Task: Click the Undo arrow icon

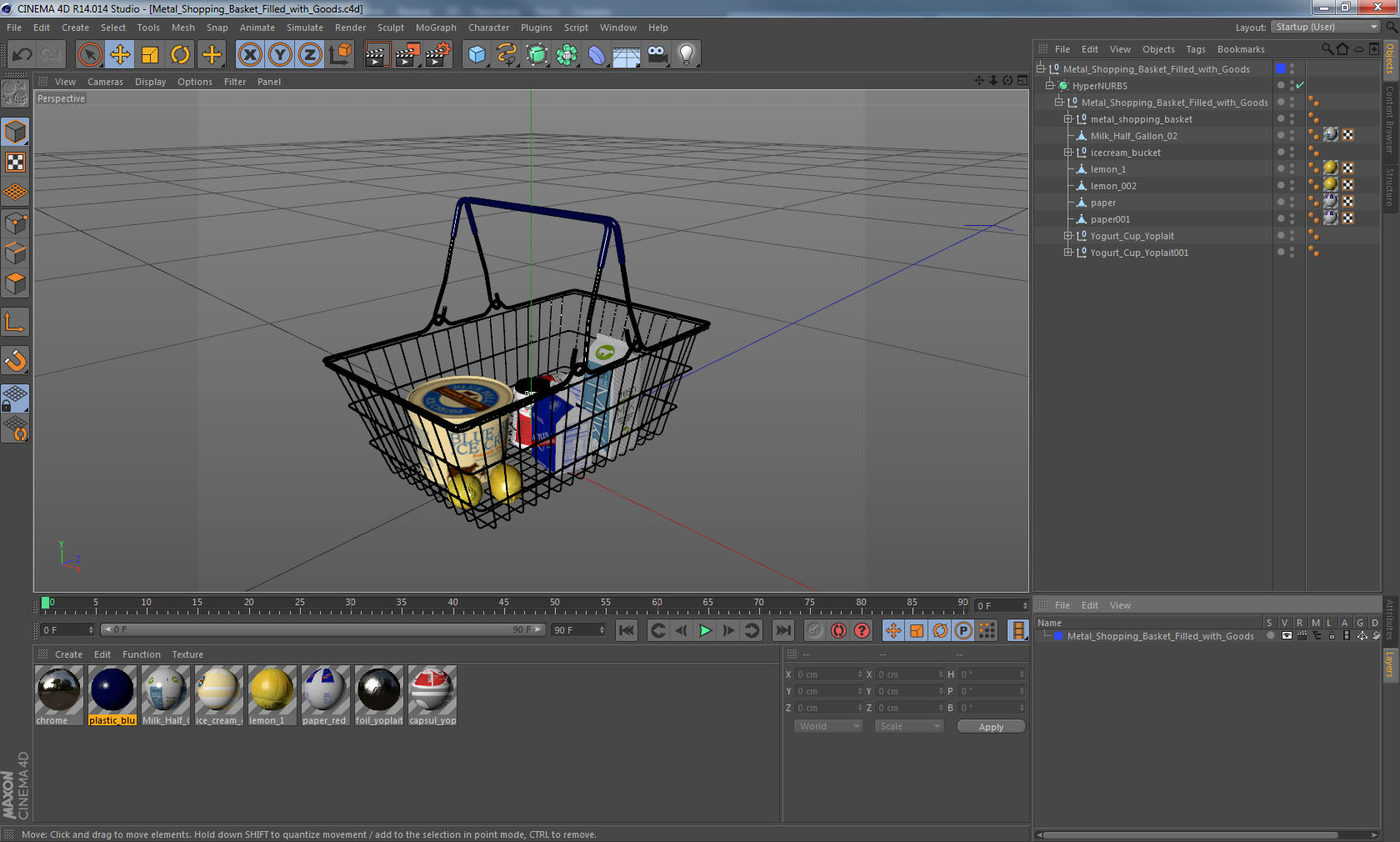Action: pyautogui.click(x=22, y=55)
